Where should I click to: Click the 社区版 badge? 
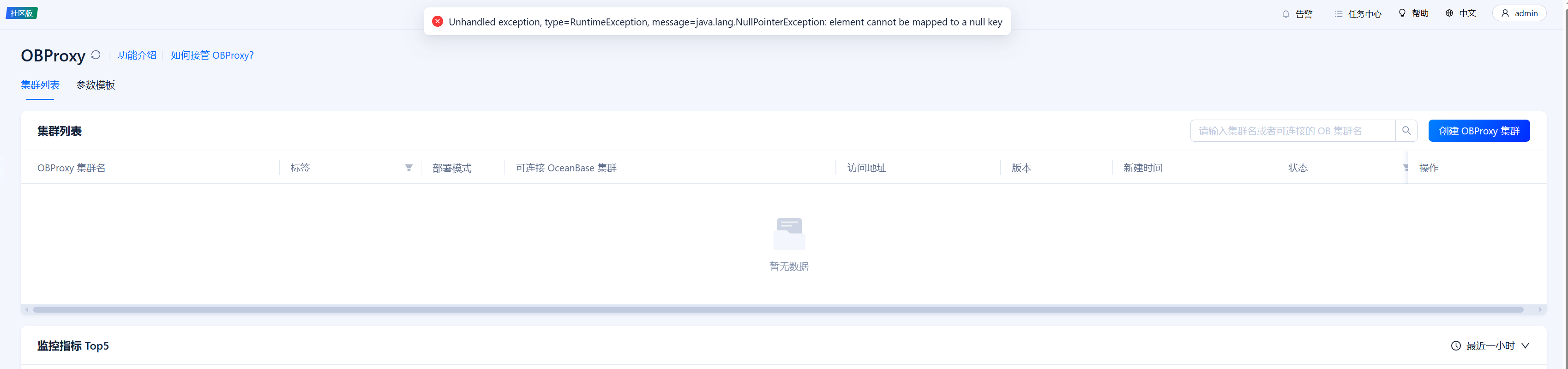point(22,13)
